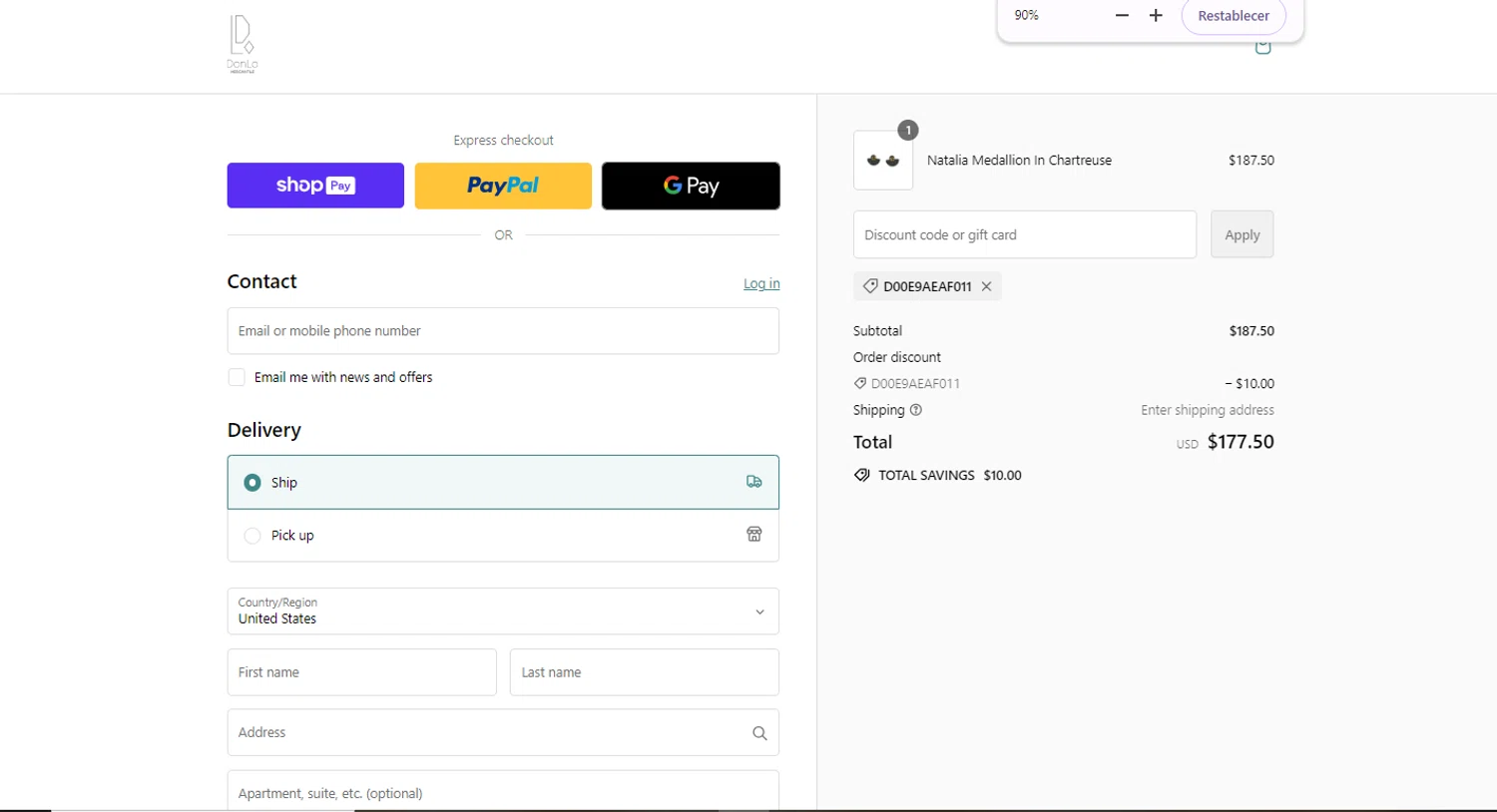The height and width of the screenshot is (812, 1497).
Task: Open the DanLa store logo
Action: (x=242, y=44)
